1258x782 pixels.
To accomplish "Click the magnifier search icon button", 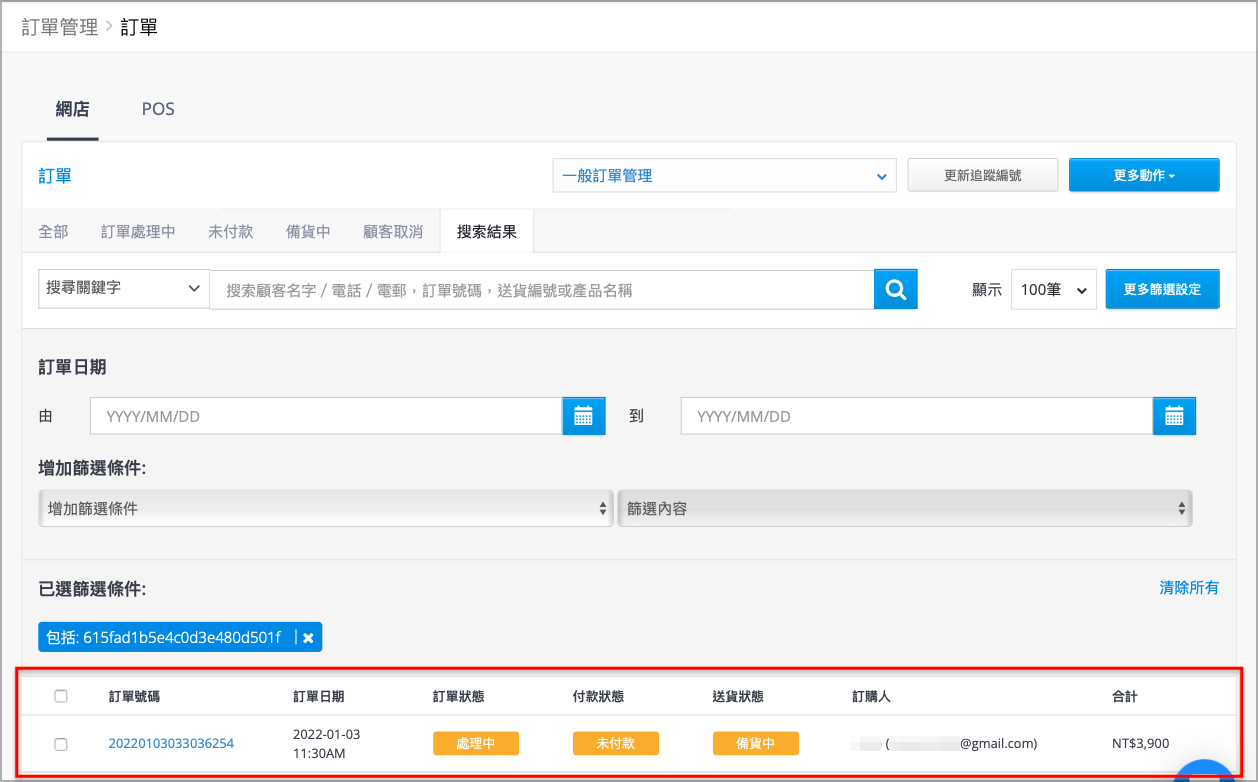I will point(896,290).
